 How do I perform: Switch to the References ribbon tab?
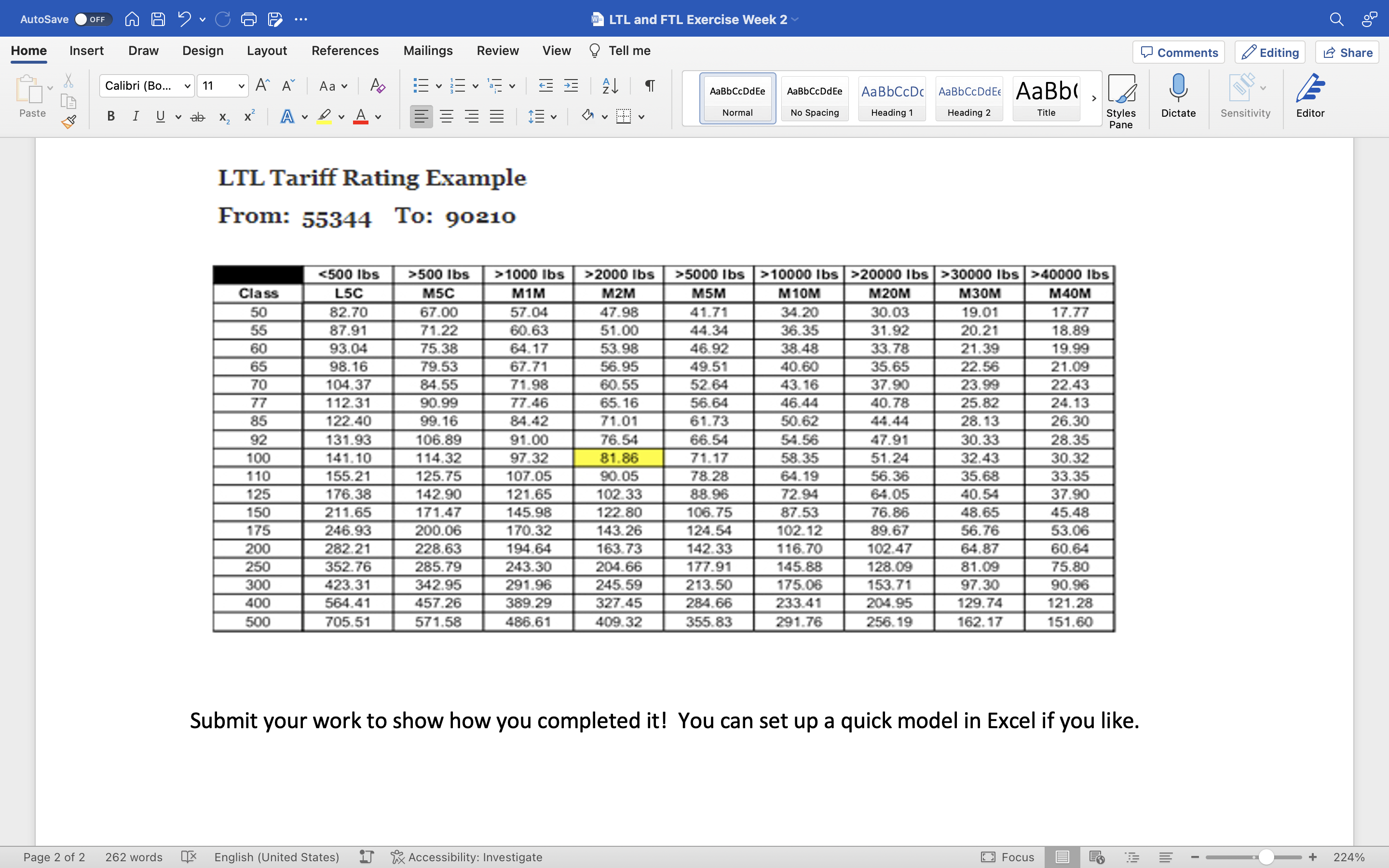pos(345,51)
